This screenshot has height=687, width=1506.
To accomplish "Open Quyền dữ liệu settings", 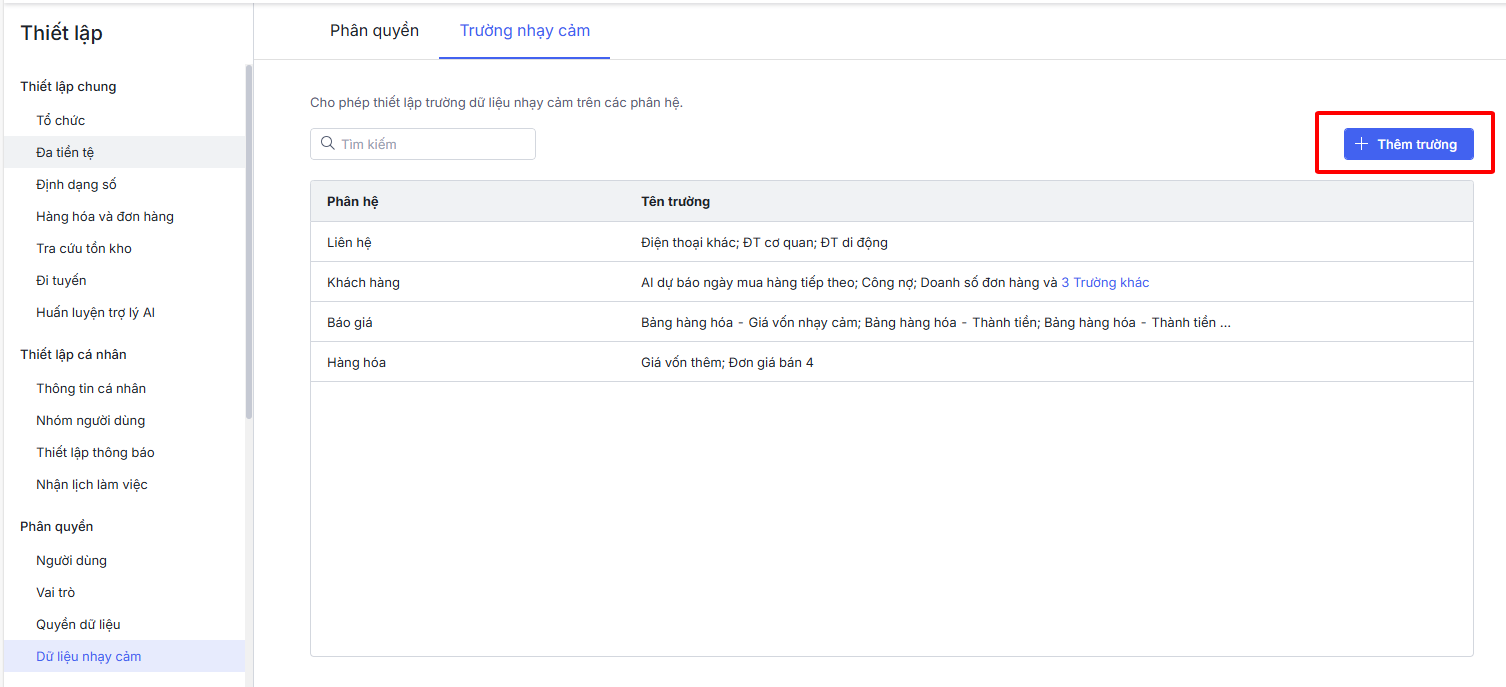I will 78,625.
